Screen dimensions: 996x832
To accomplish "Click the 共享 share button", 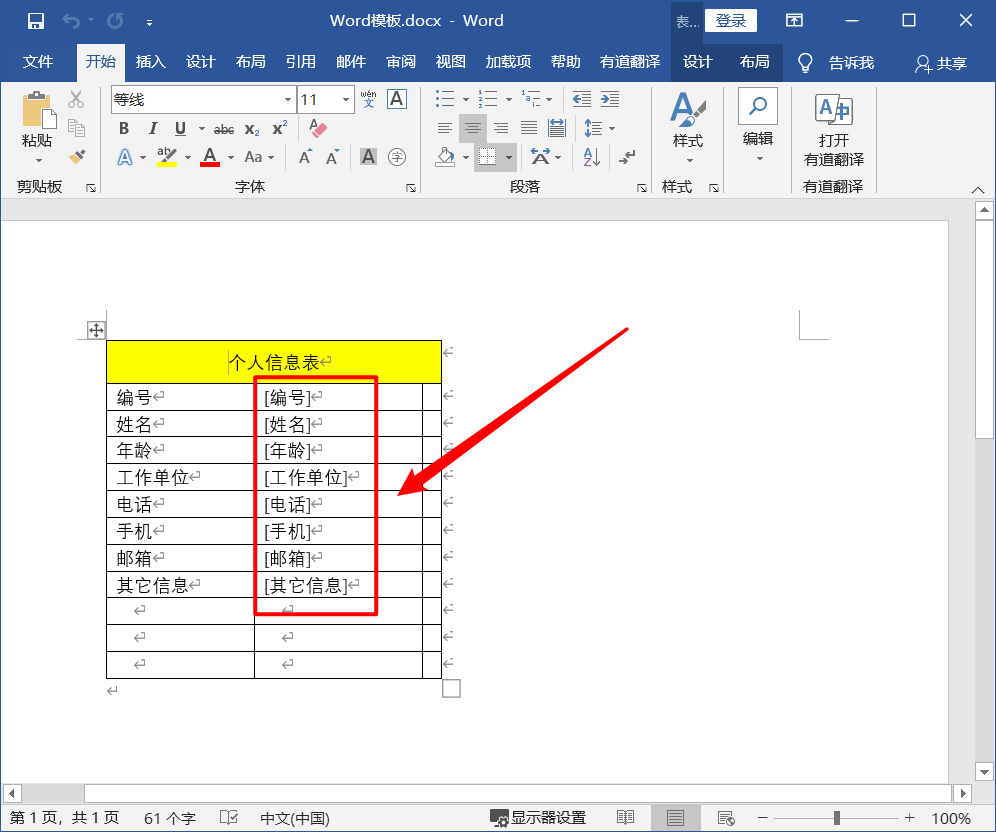I will click(941, 63).
